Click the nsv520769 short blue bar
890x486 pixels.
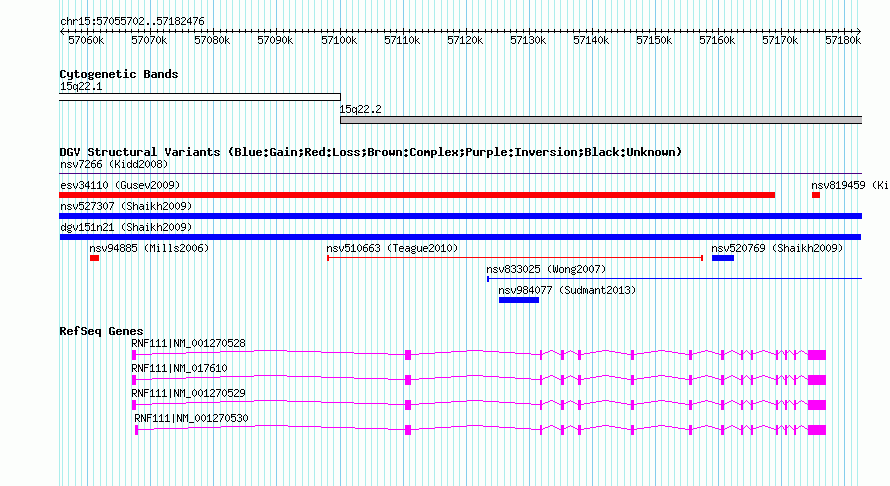click(x=723, y=258)
